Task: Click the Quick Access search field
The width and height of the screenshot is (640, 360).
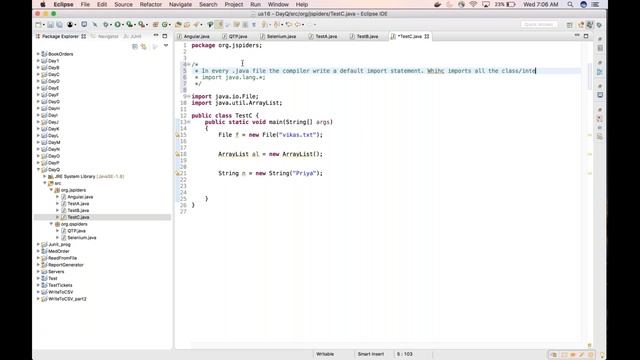Action: pyautogui.click(x=539, y=25)
